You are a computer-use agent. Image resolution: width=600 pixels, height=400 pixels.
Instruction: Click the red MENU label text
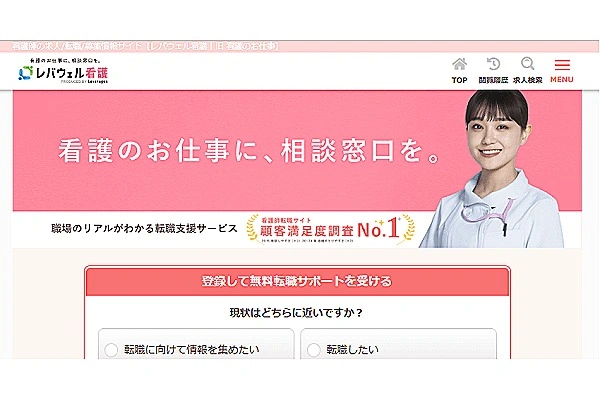point(562,80)
